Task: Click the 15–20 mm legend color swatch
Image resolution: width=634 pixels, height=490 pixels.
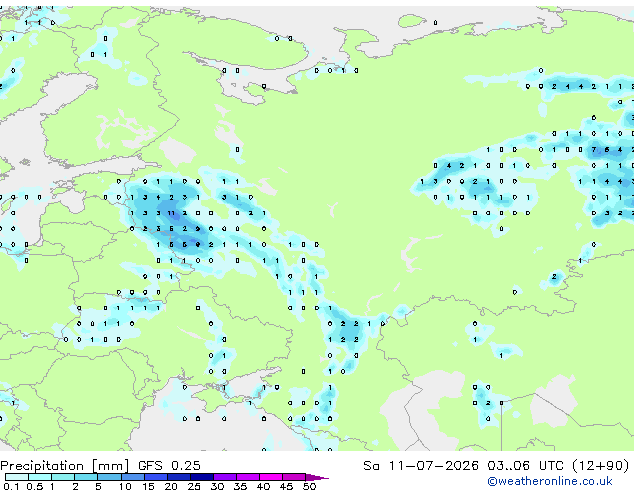Action: tap(156, 477)
